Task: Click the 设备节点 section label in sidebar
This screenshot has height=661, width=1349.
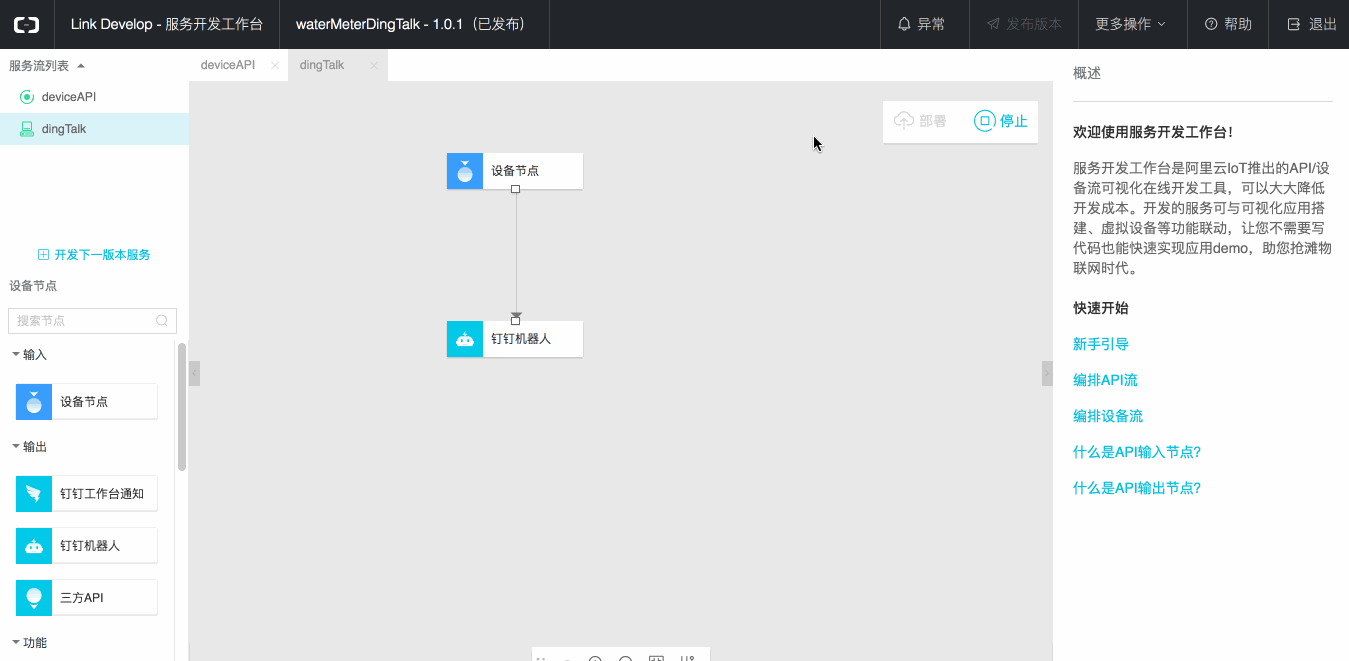Action: click(33, 286)
